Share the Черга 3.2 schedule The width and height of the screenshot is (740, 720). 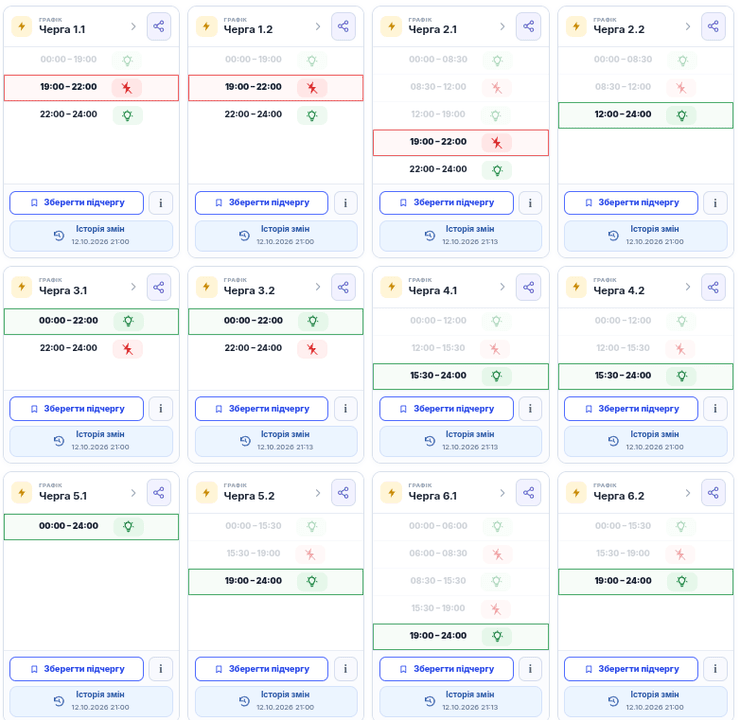pos(343,287)
